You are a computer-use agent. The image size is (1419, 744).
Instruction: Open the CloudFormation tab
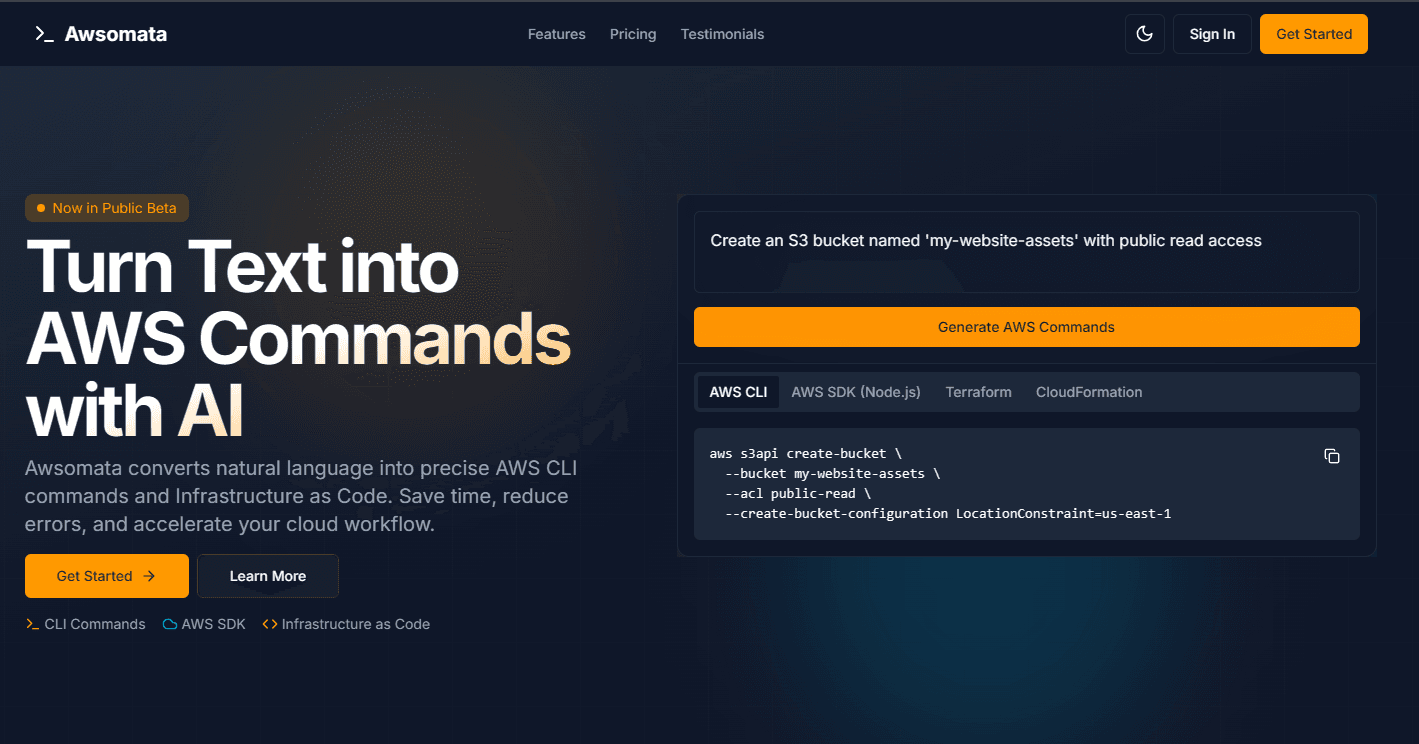1088,392
